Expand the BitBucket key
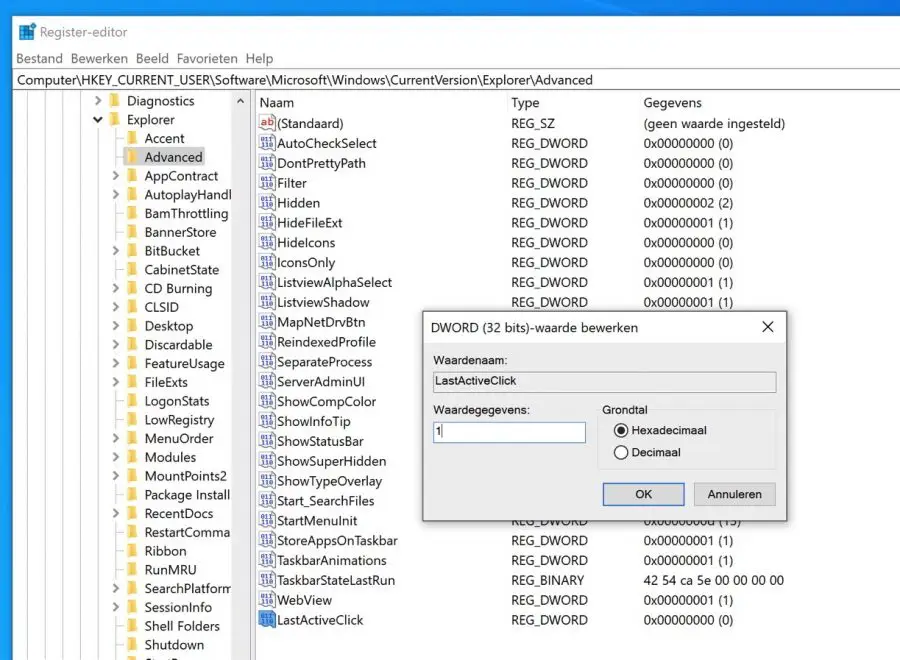The image size is (900, 660). (x=115, y=251)
